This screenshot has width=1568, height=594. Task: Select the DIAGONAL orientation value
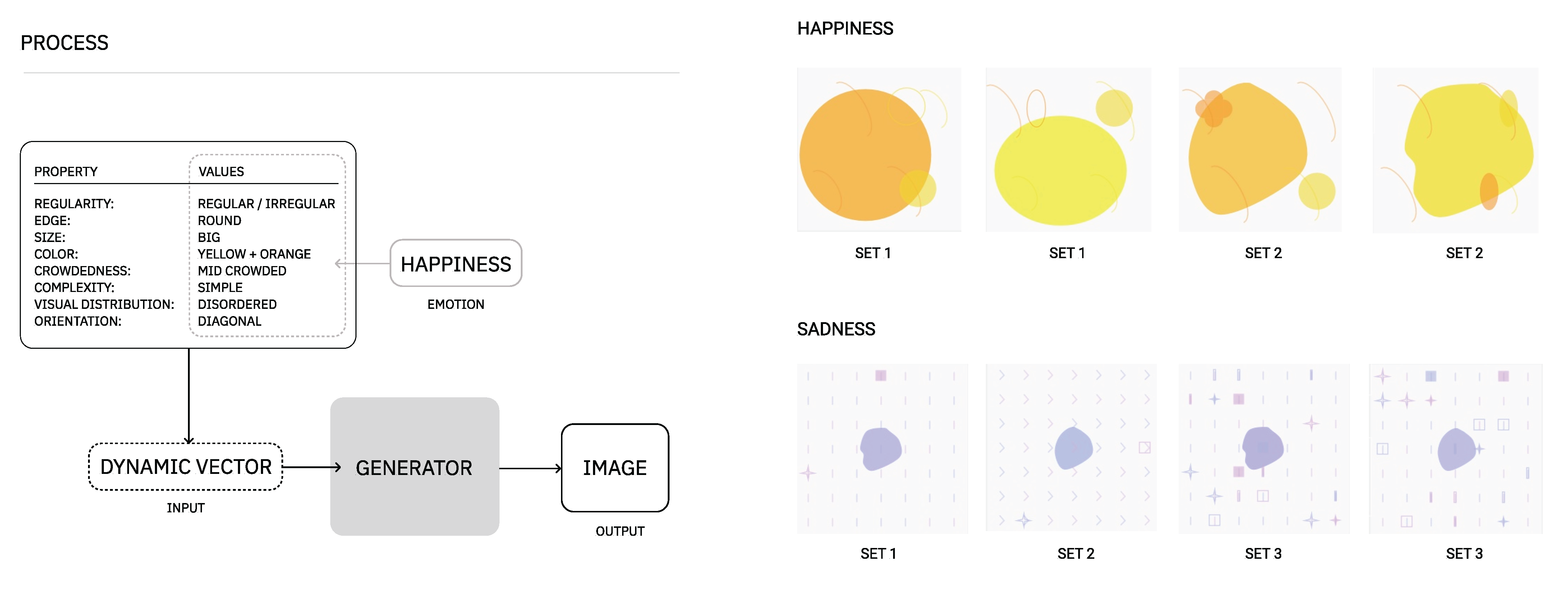pyautogui.click(x=229, y=321)
